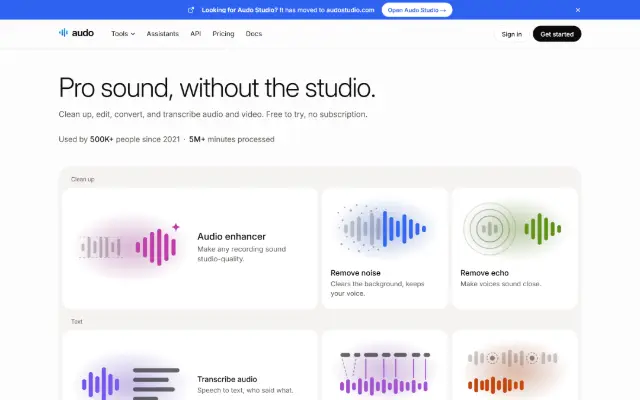Open the Audio enhancer title
The height and width of the screenshot is (400, 640).
point(231,236)
